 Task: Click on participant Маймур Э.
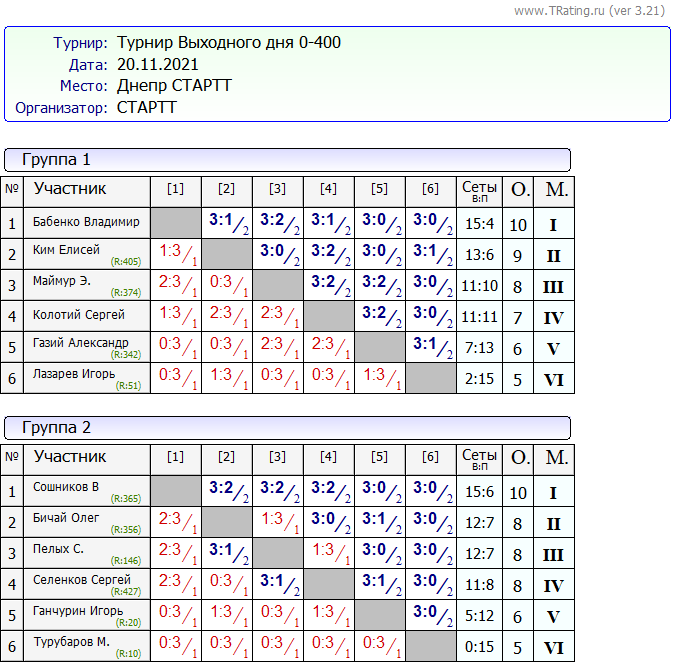(x=62, y=282)
